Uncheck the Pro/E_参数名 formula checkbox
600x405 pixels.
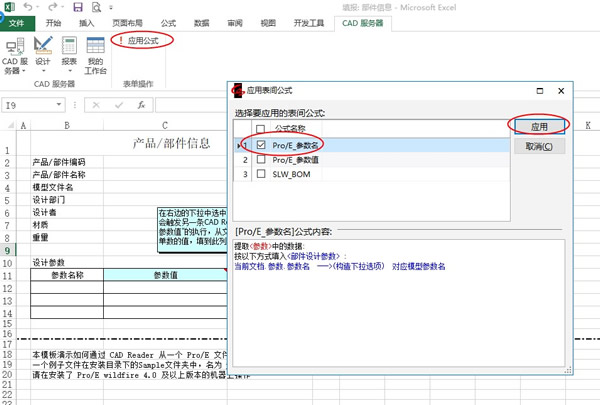261,145
